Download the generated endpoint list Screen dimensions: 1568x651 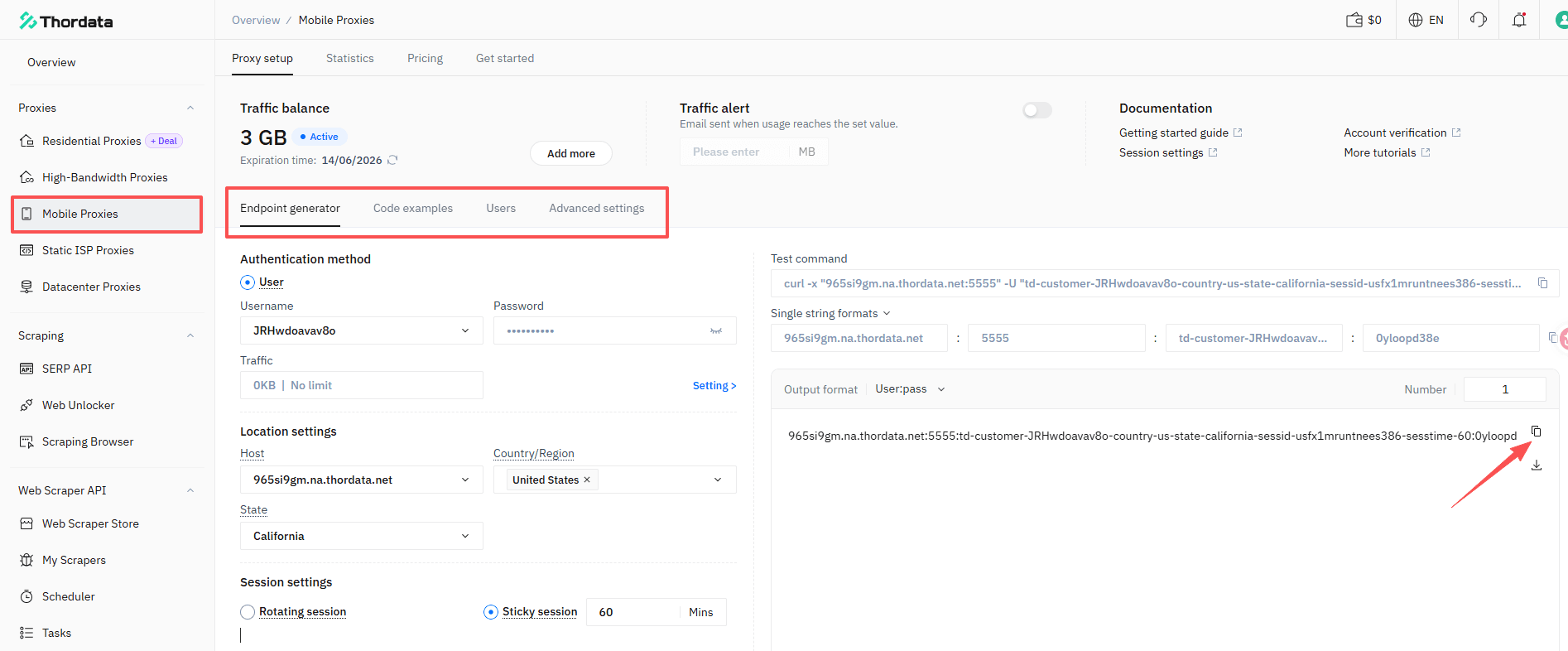point(1537,465)
